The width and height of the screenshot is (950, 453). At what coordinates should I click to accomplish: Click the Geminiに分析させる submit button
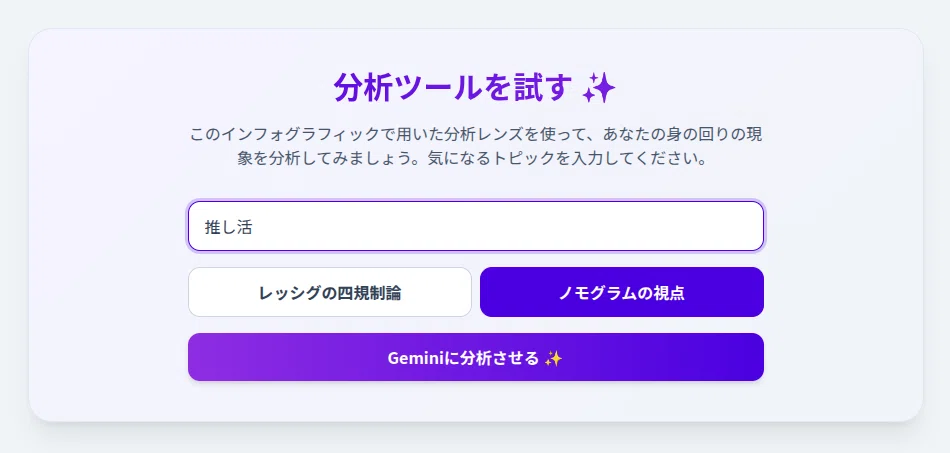pyautogui.click(x=476, y=357)
